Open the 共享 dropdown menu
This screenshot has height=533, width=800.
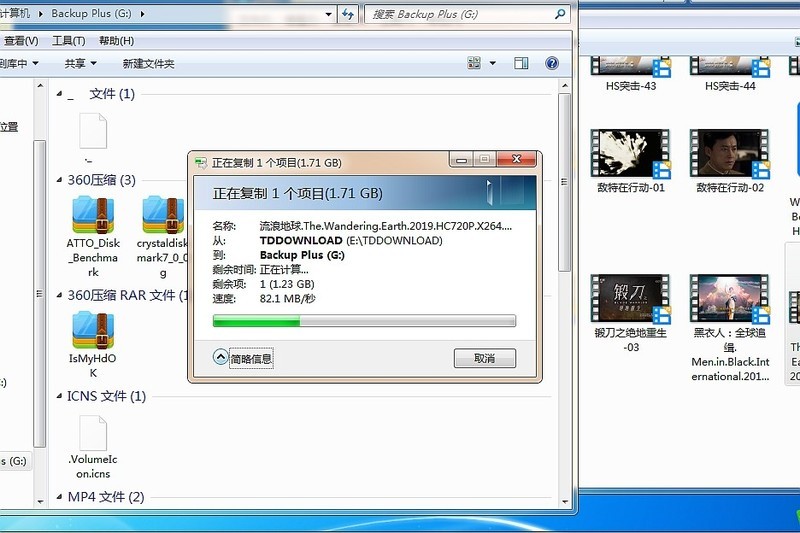tap(81, 64)
